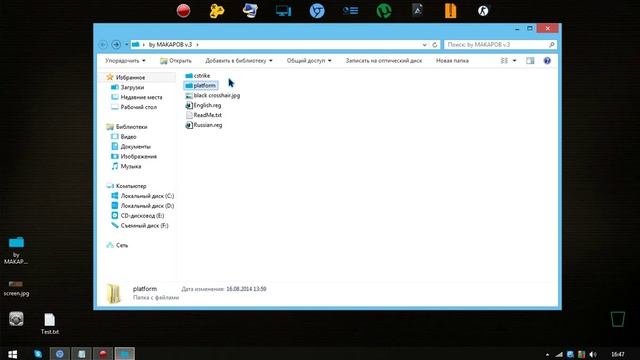The width and height of the screenshot is (640, 360).
Task: Open the view options dropdown arrow
Action: tap(514, 61)
